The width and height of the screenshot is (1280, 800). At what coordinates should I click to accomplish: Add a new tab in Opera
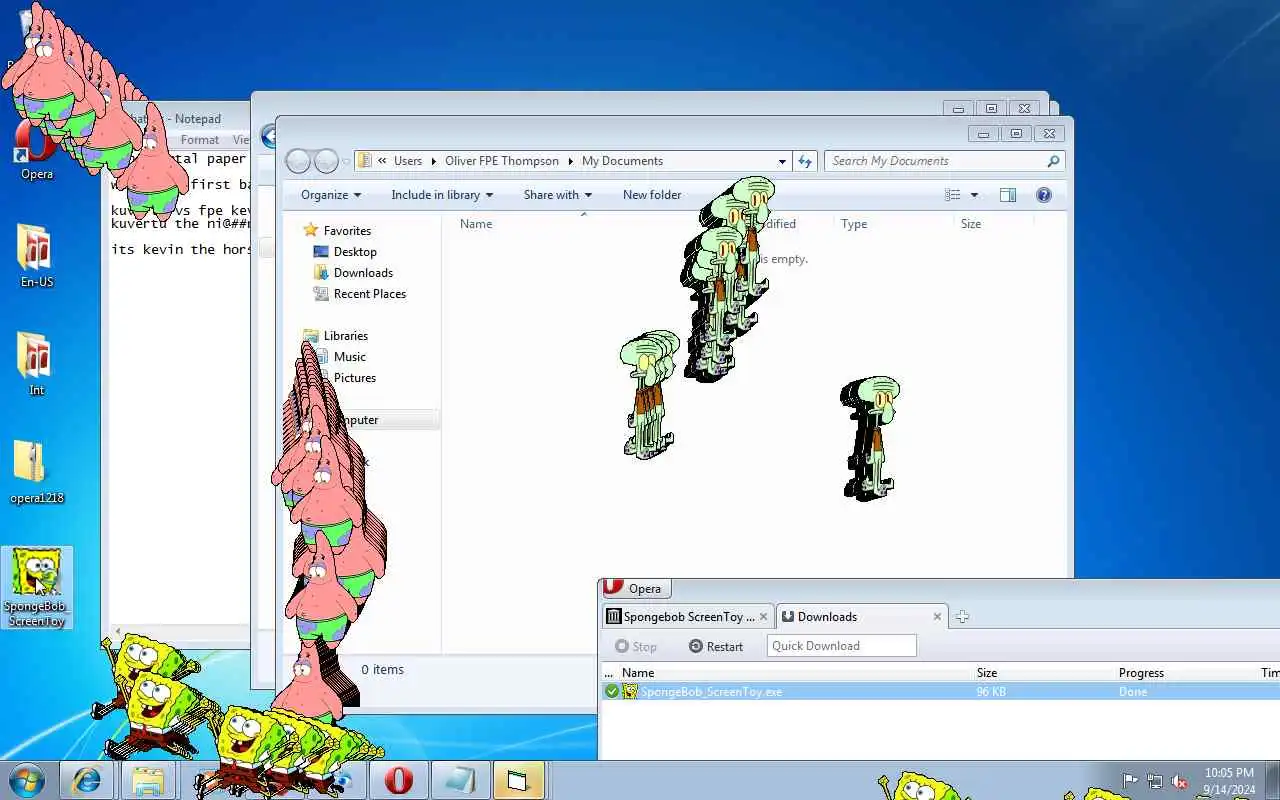click(x=962, y=617)
